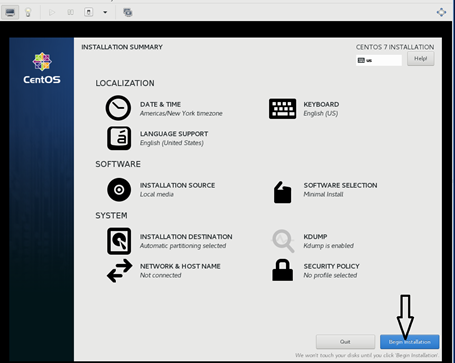Click the Begin Installation button
Image resolution: width=455 pixels, height=363 pixels.
click(409, 342)
